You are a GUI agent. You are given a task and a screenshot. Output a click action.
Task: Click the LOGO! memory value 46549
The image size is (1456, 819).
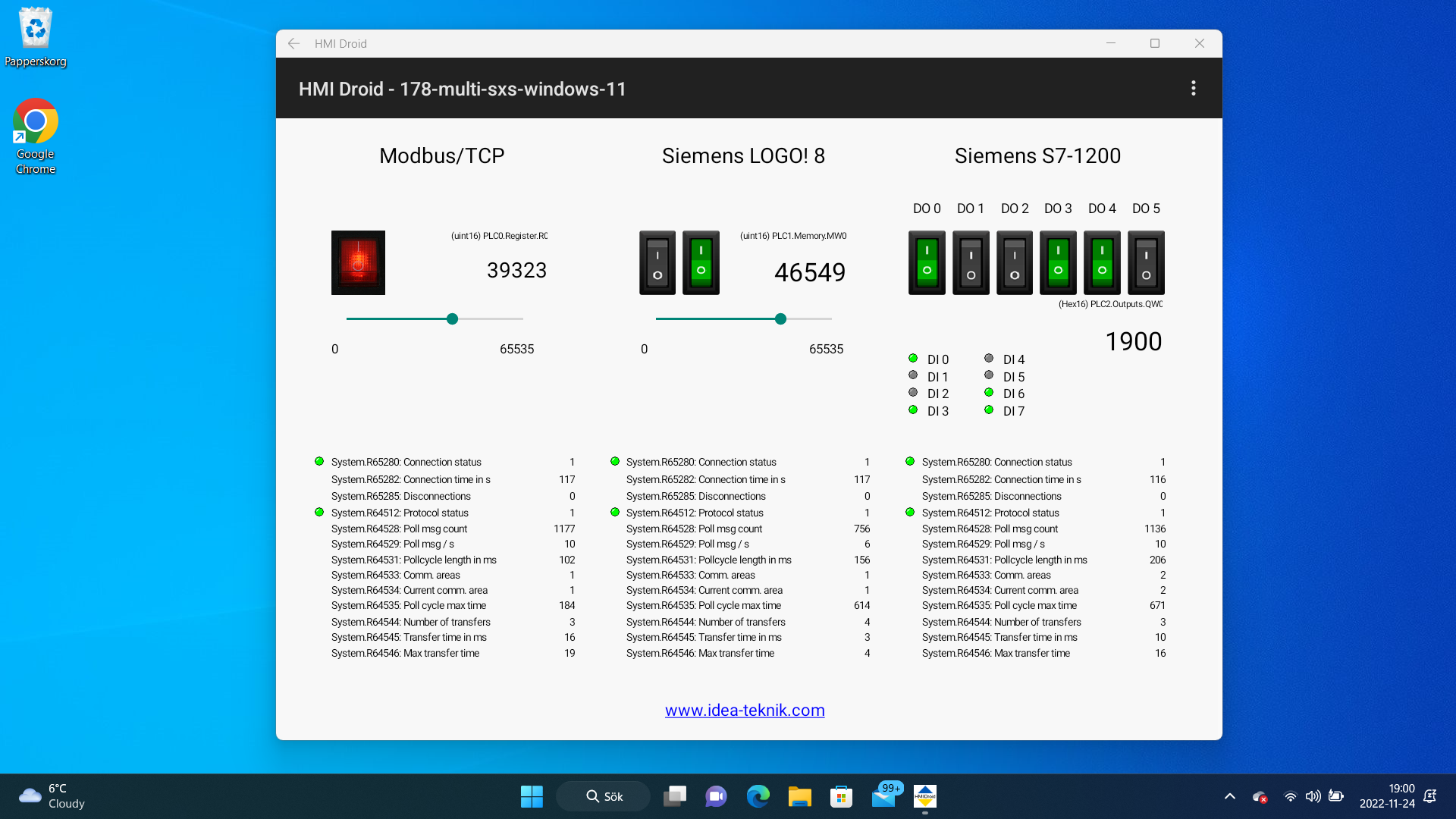point(809,272)
